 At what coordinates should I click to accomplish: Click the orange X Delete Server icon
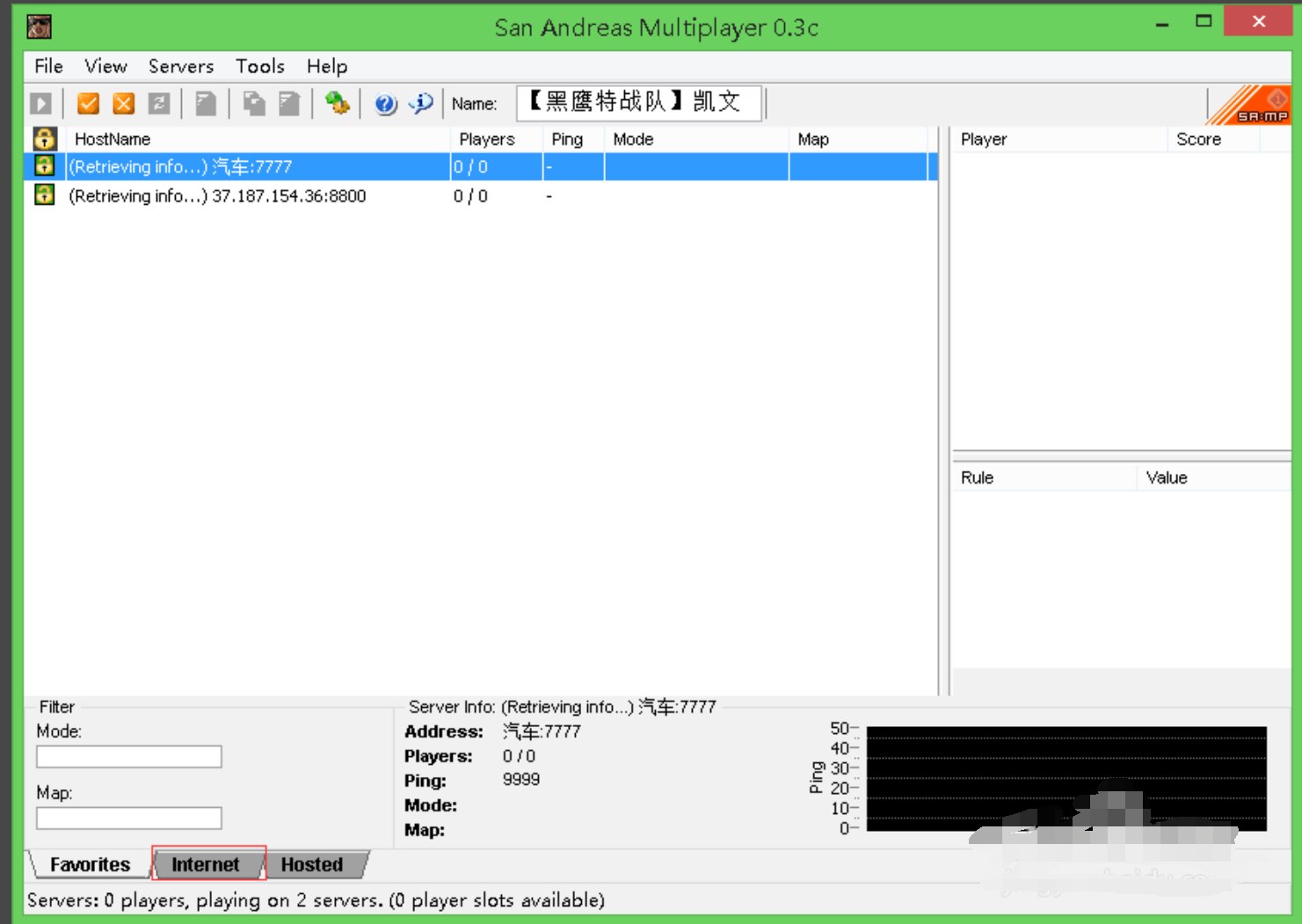pos(124,104)
